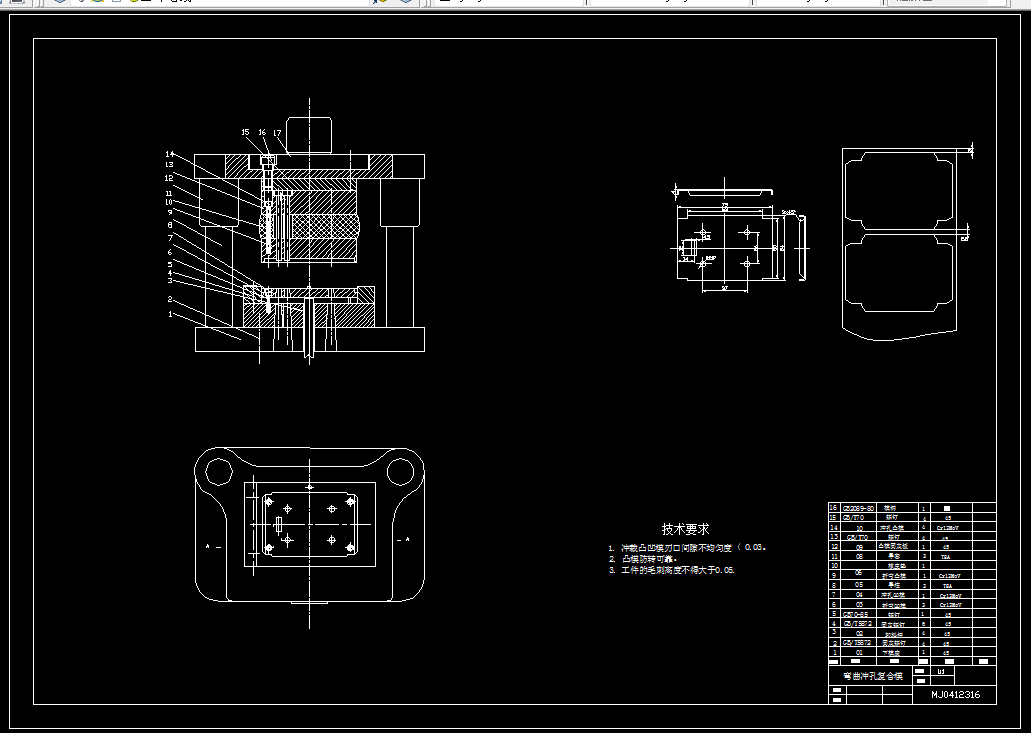Image resolution: width=1031 pixels, height=733 pixels.
Task: Click item number 16 in parts list
Action: [x=833, y=508]
